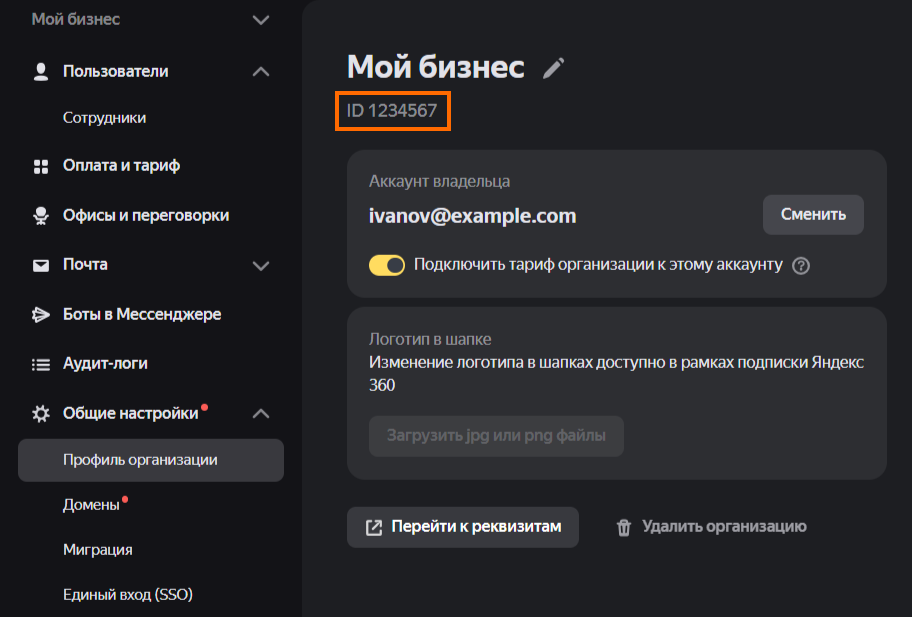Viewport: 912px width, 617px height.
Task: Click the pencil icon beside Мой бизнес
Action: pos(553,68)
